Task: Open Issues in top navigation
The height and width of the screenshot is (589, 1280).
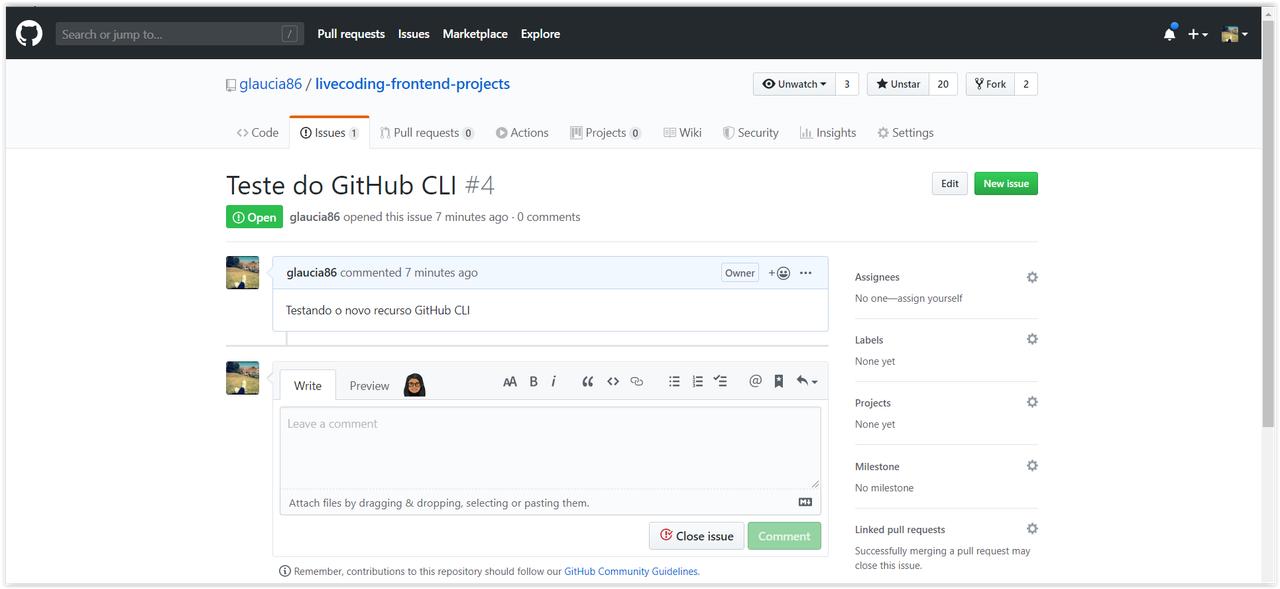Action: [x=414, y=34]
